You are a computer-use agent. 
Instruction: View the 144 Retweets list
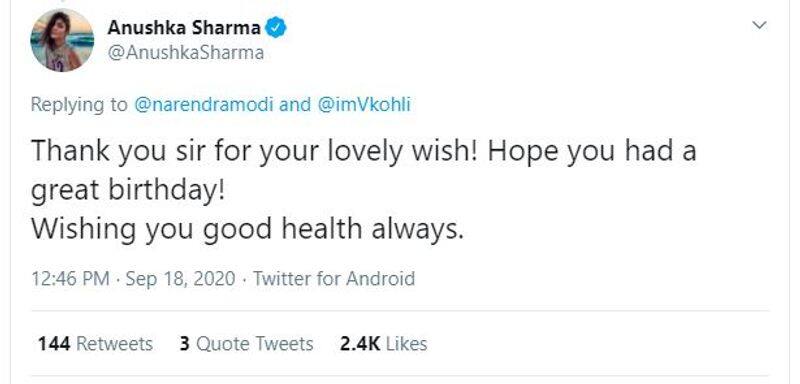95,344
